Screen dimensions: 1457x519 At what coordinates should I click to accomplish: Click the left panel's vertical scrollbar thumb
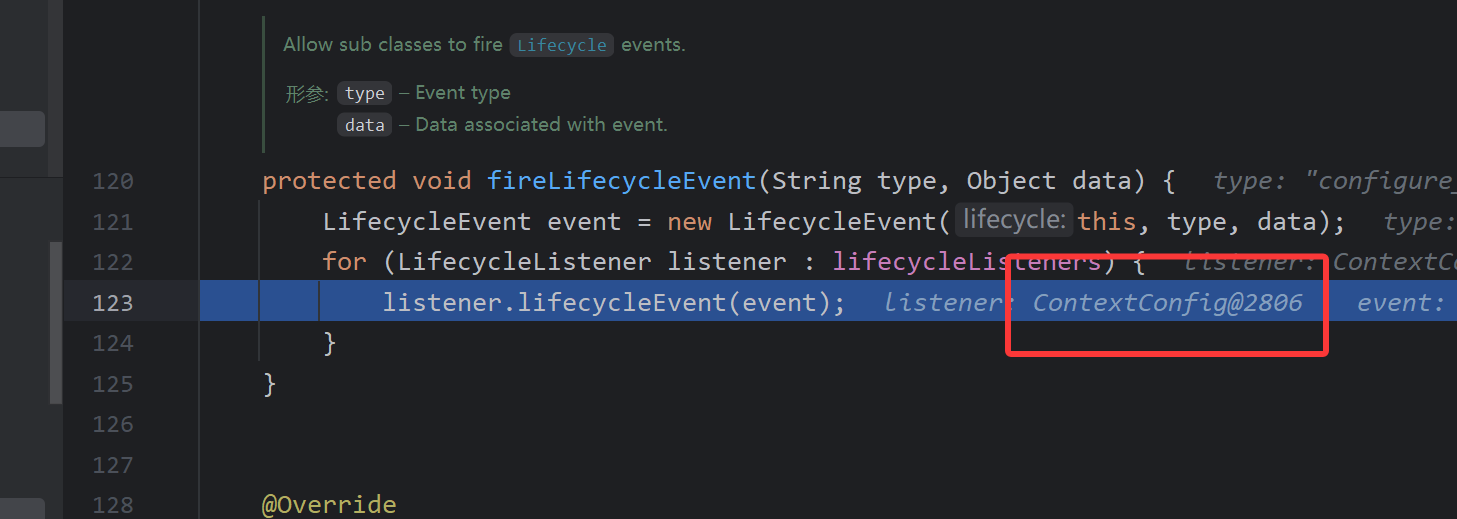pos(56,320)
